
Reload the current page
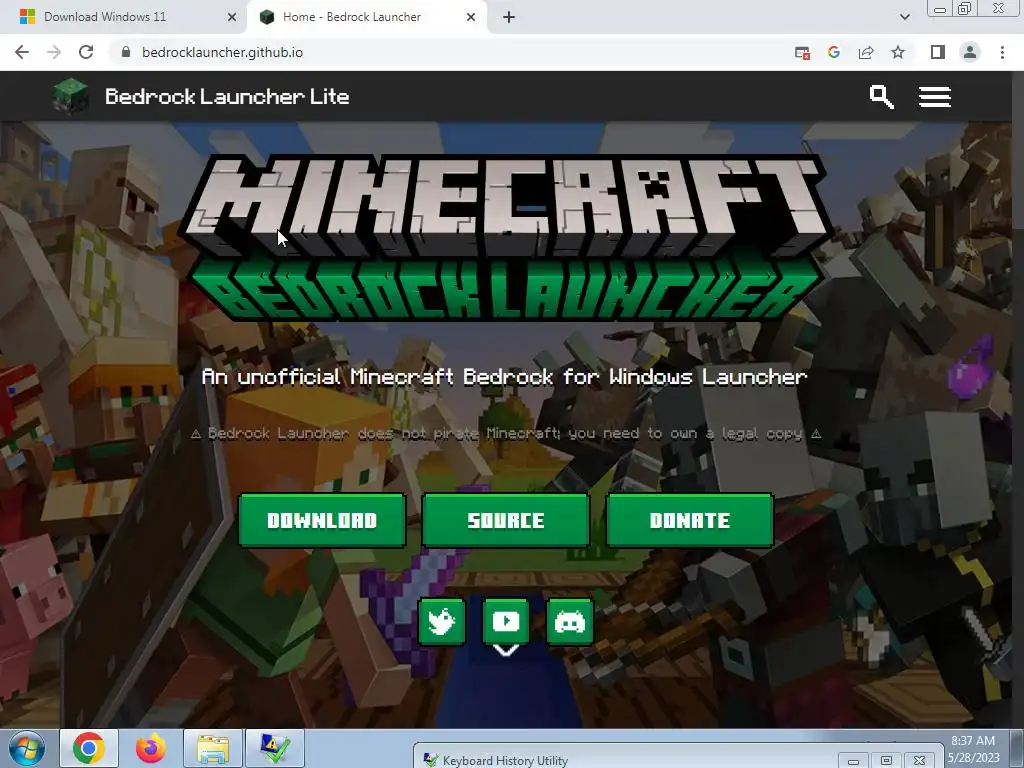point(86,52)
